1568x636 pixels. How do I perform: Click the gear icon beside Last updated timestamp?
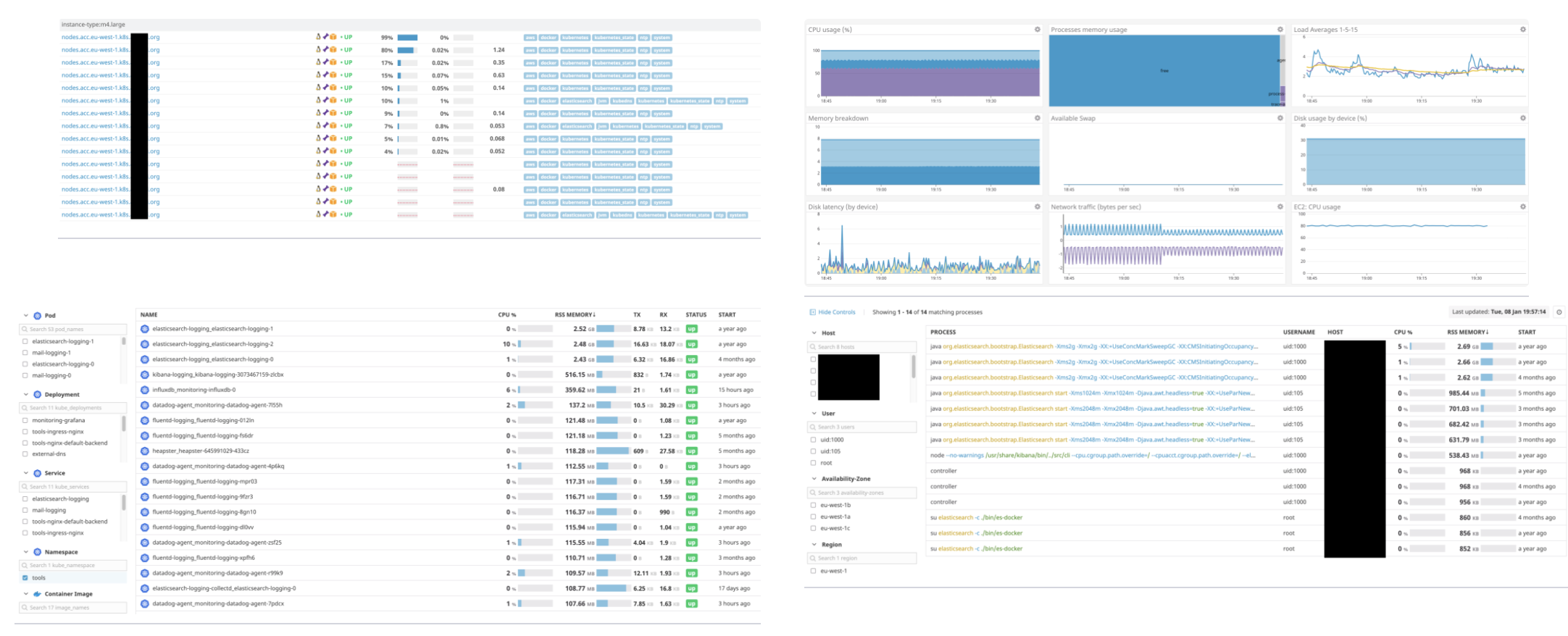coord(1559,312)
